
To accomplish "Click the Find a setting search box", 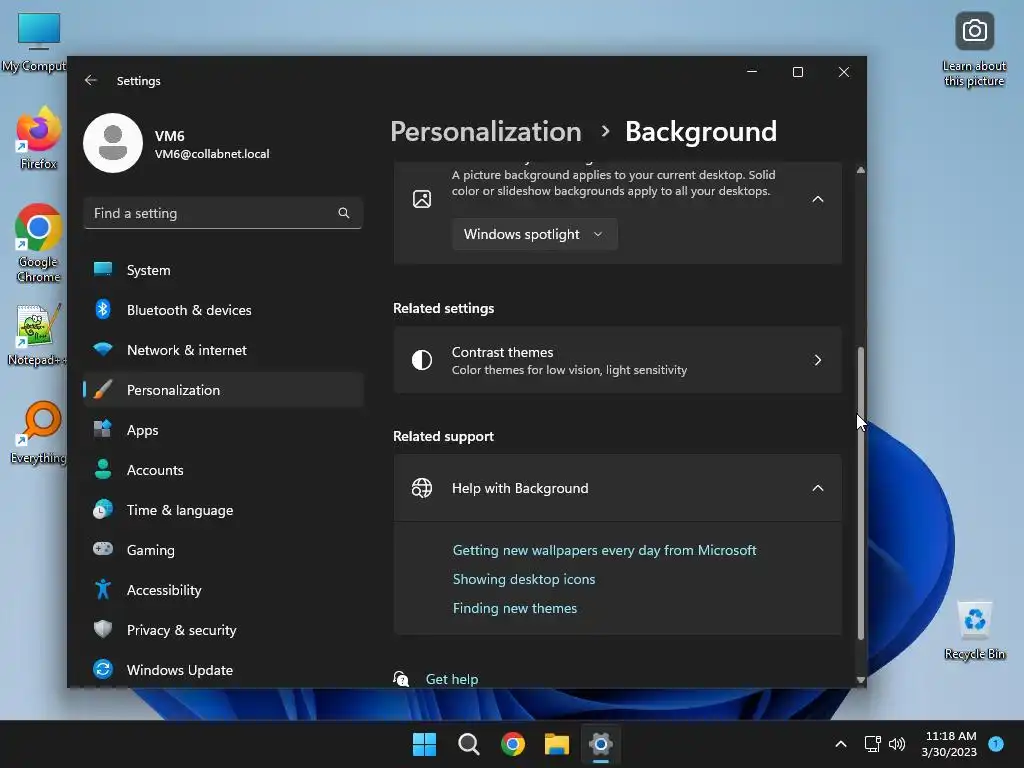I will 223,213.
